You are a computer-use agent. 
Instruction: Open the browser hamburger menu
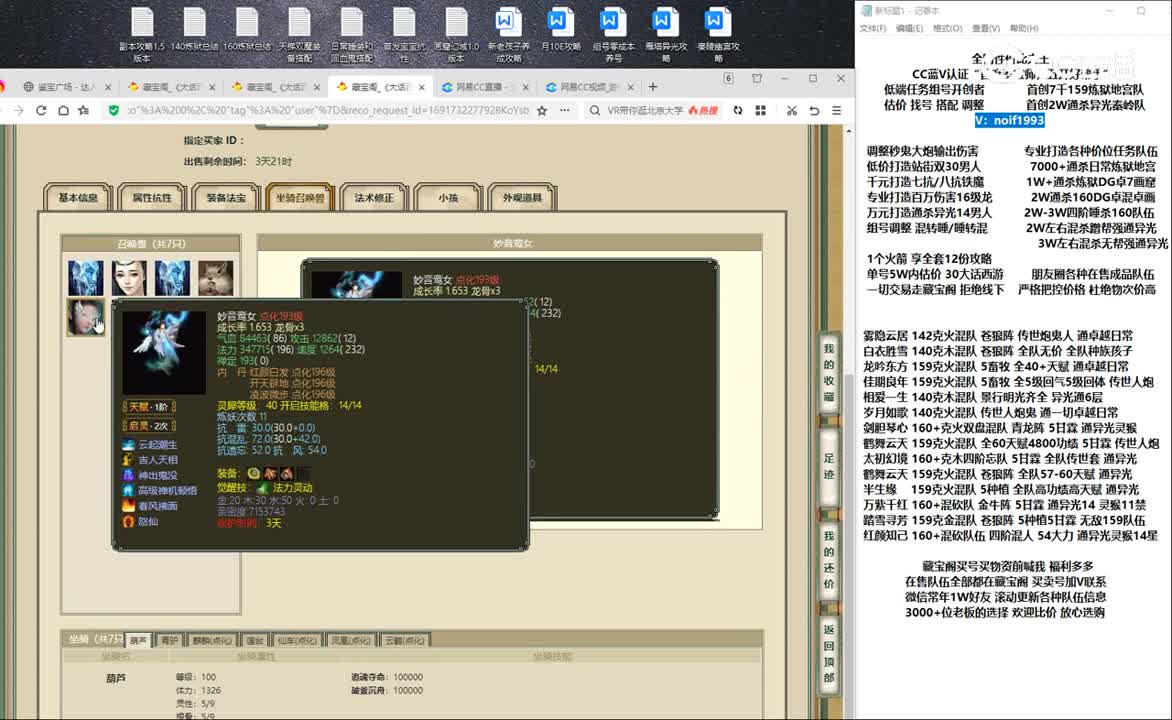(836, 111)
